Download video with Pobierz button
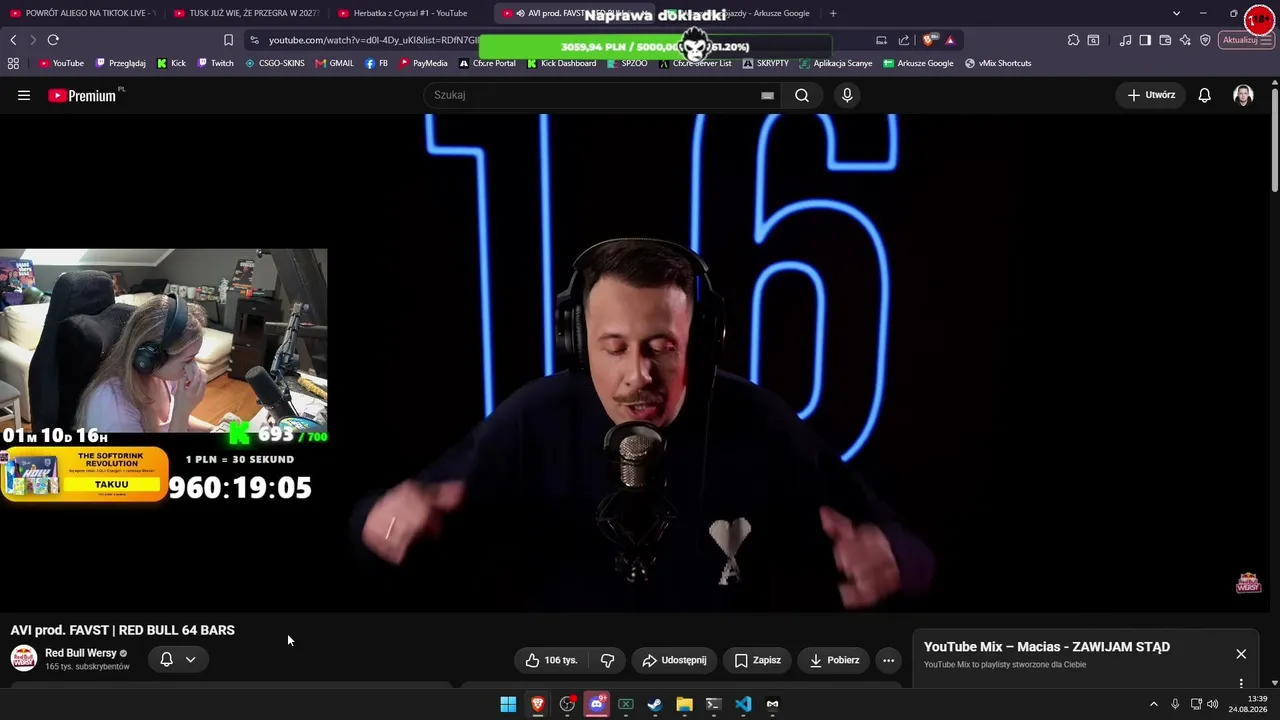The image size is (1280, 720). [x=834, y=660]
